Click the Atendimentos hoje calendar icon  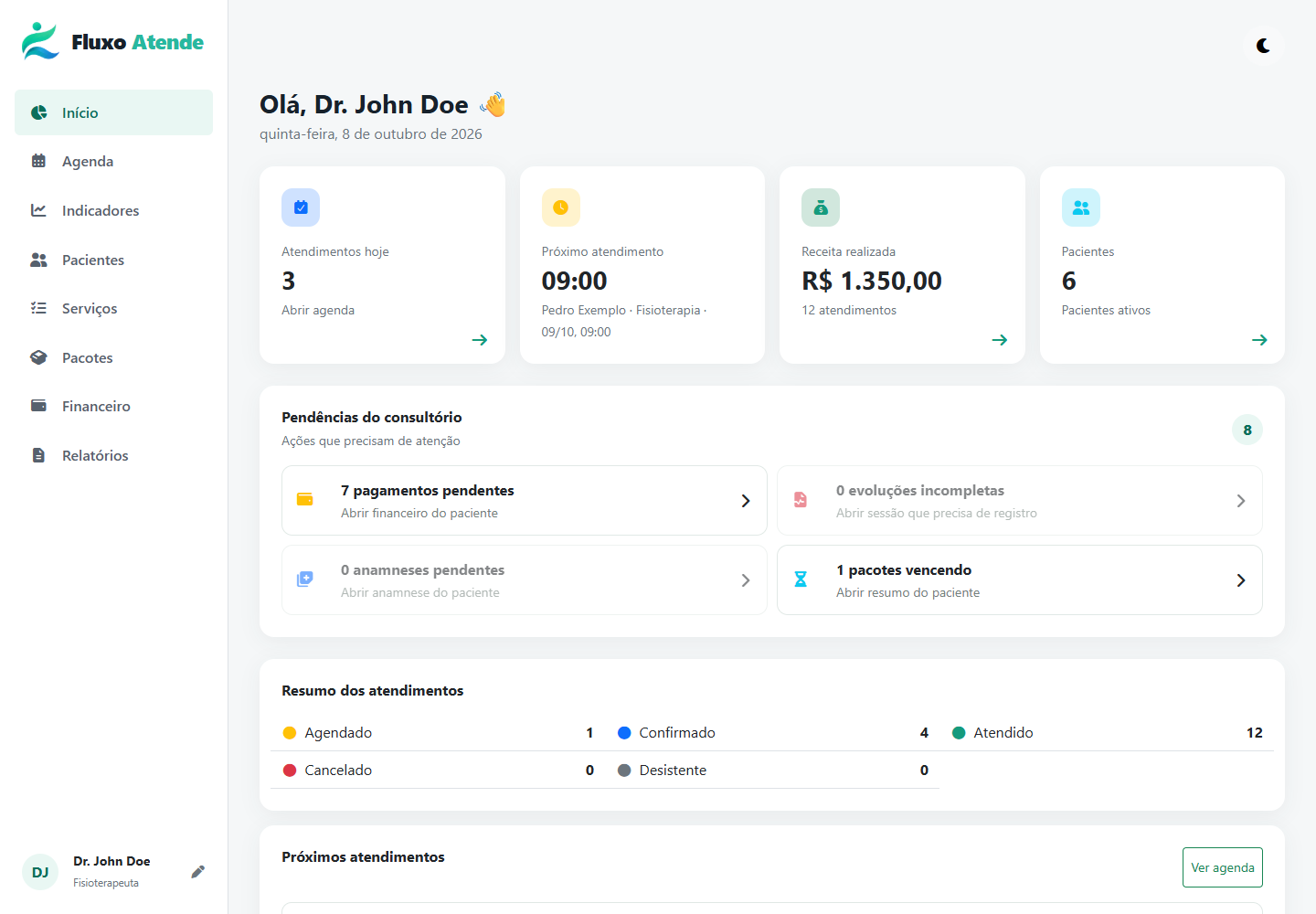301,207
